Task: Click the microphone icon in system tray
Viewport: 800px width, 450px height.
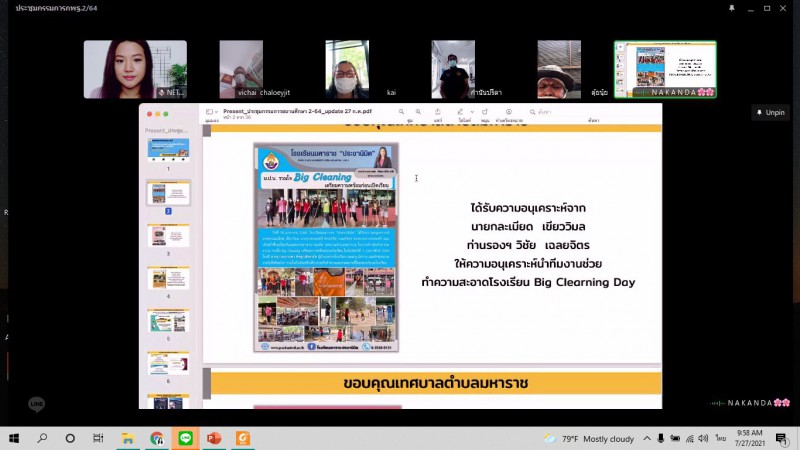Action: 659,438
